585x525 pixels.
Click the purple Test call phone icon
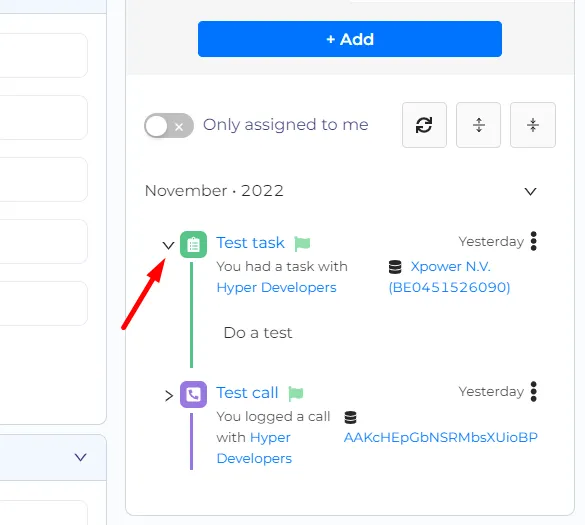point(193,394)
